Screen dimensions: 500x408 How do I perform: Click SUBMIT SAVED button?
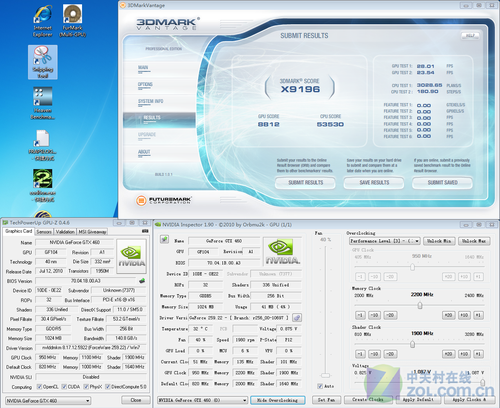click(442, 183)
